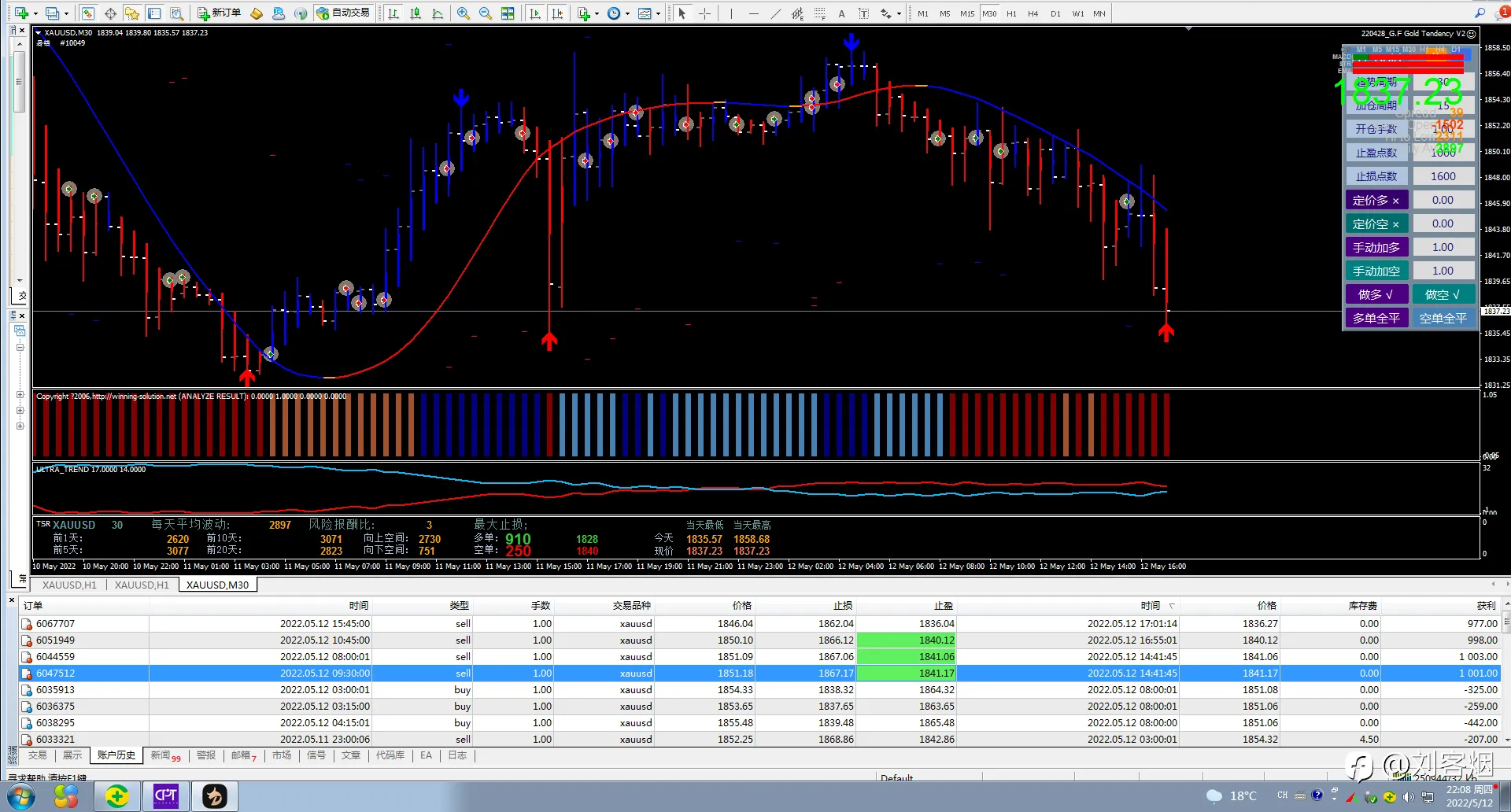Screen dimensions: 1511x812
Task: Show the Navigator panel star-folder icon
Action: (x=131, y=13)
